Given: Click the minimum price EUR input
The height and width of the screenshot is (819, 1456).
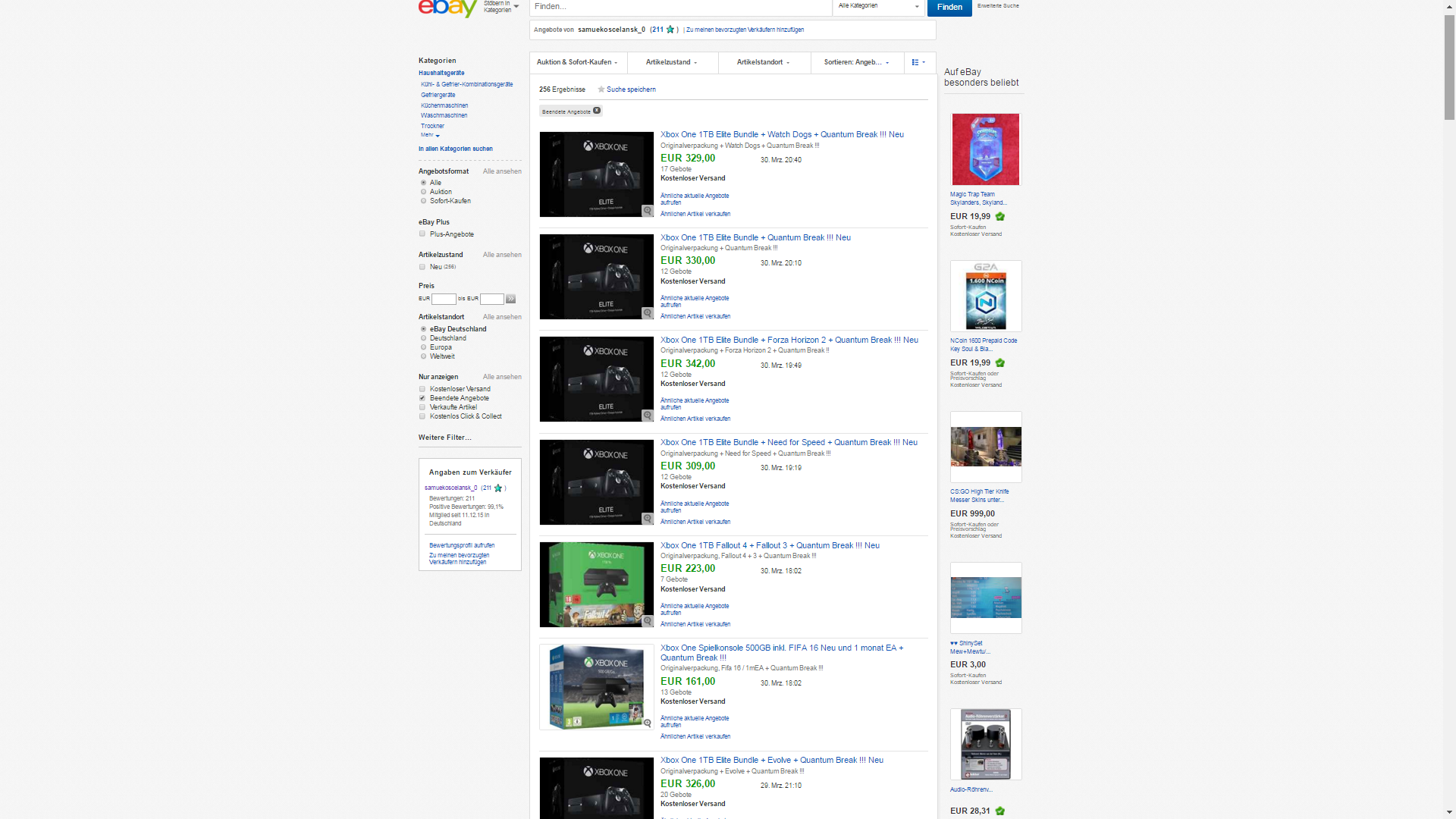Looking at the screenshot, I should click(x=444, y=299).
